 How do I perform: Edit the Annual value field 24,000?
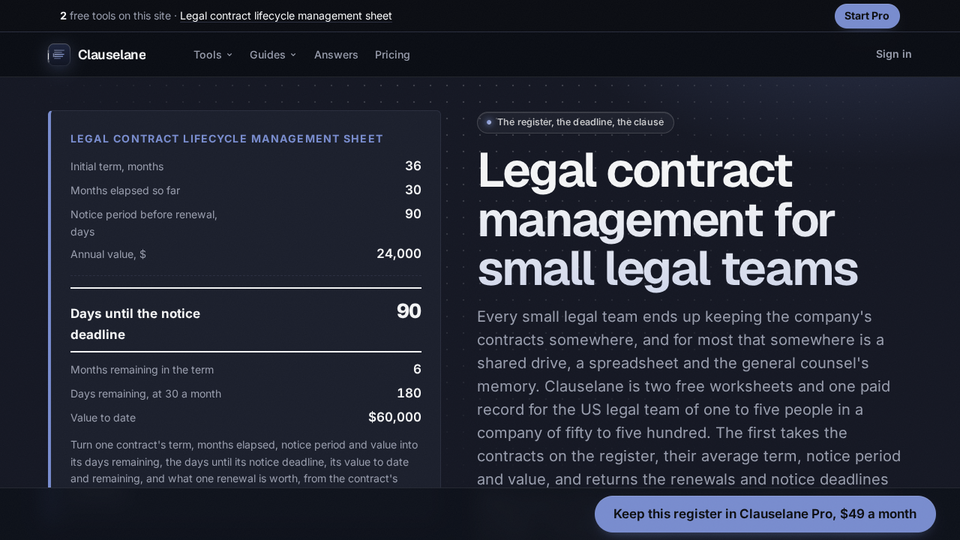point(399,253)
